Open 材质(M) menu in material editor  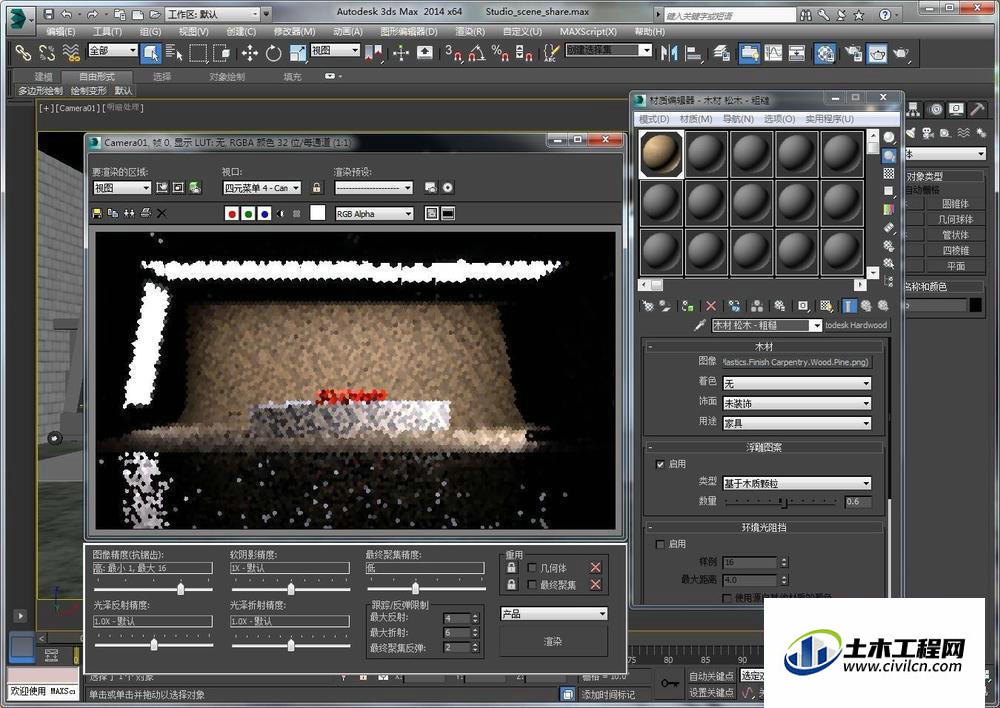point(696,119)
